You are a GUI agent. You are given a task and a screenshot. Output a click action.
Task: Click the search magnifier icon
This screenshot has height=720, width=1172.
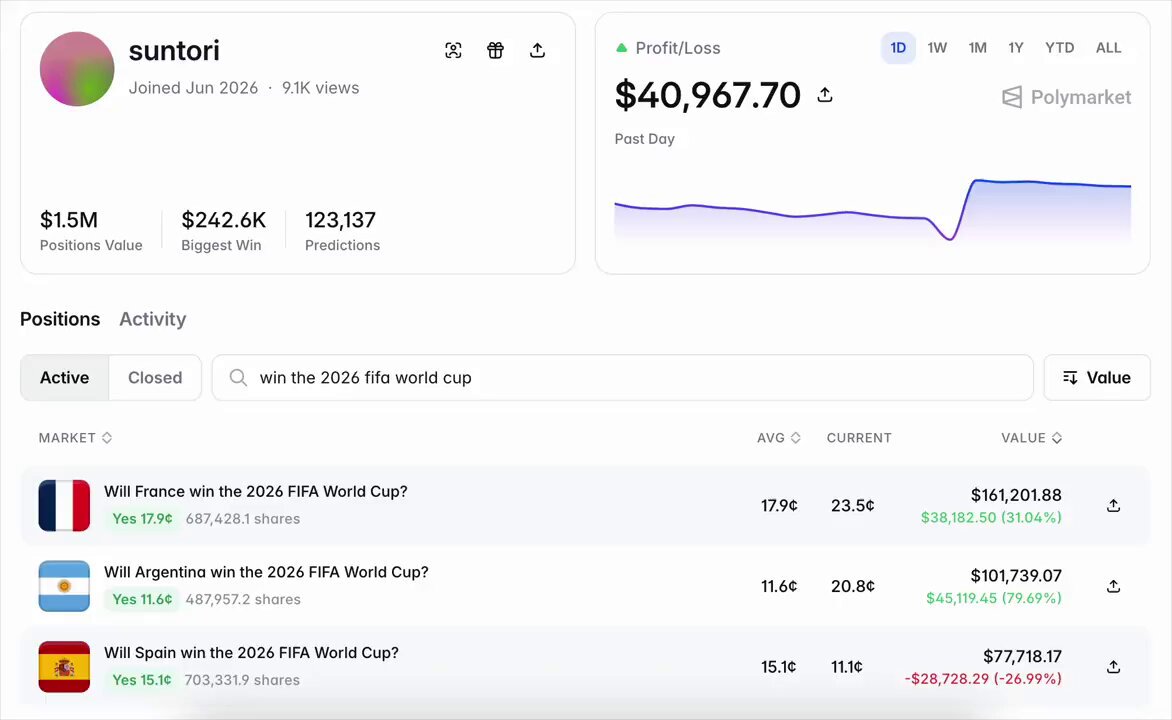pos(238,378)
